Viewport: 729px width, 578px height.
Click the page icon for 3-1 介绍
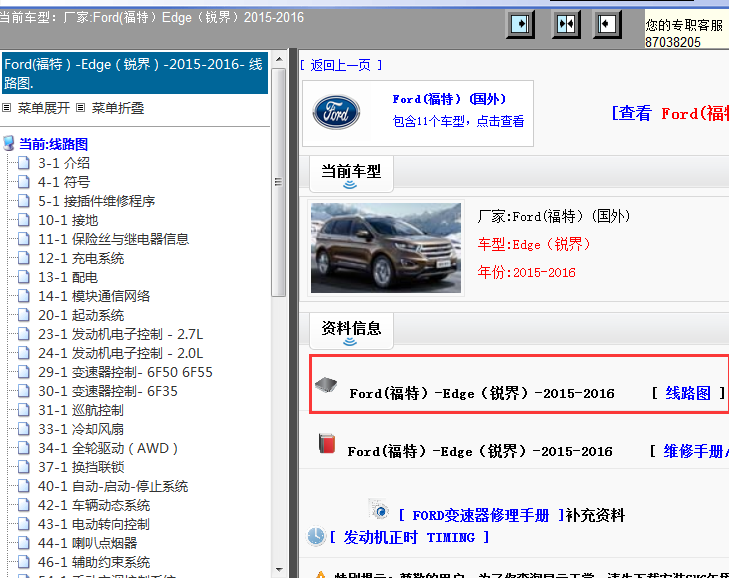[23, 163]
